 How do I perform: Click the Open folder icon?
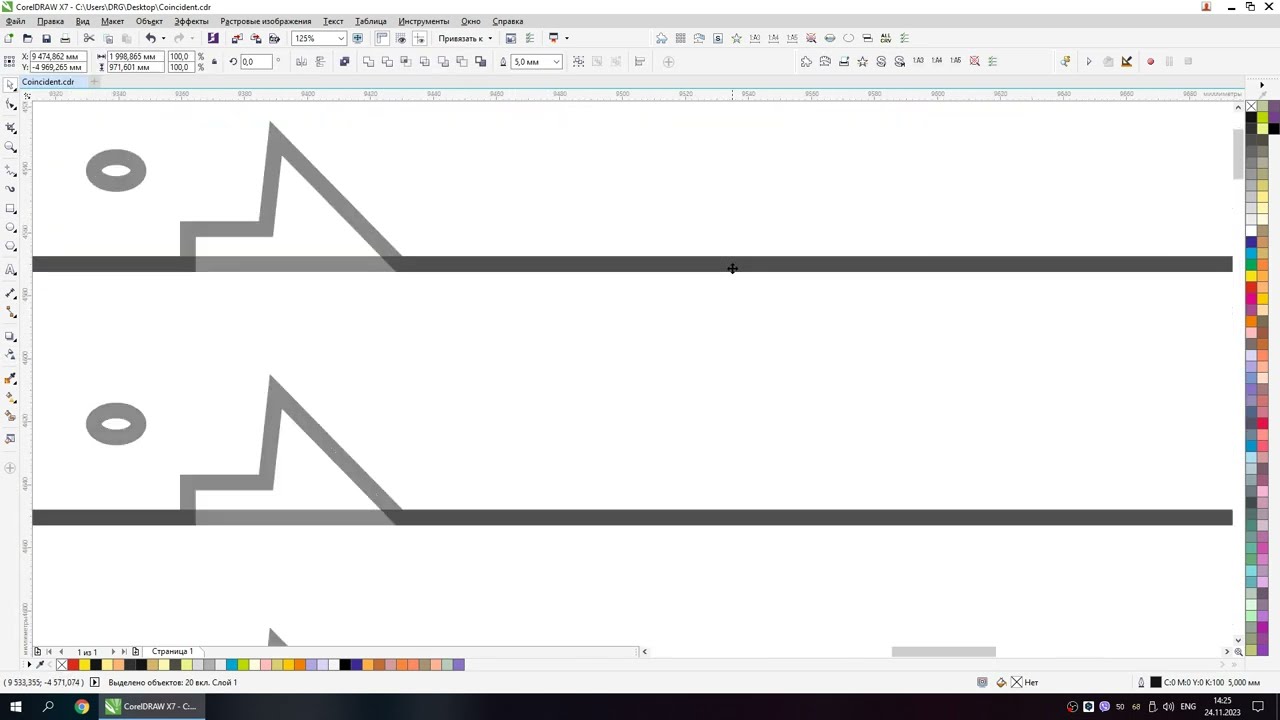click(x=27, y=39)
